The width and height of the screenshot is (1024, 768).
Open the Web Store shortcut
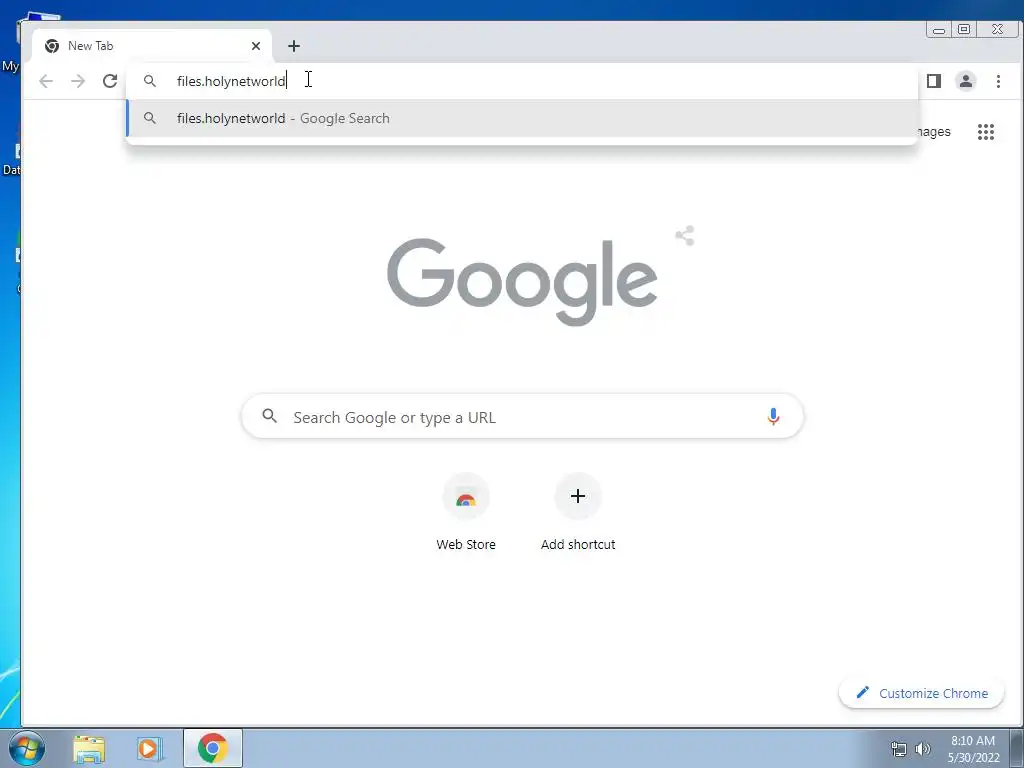click(x=466, y=513)
